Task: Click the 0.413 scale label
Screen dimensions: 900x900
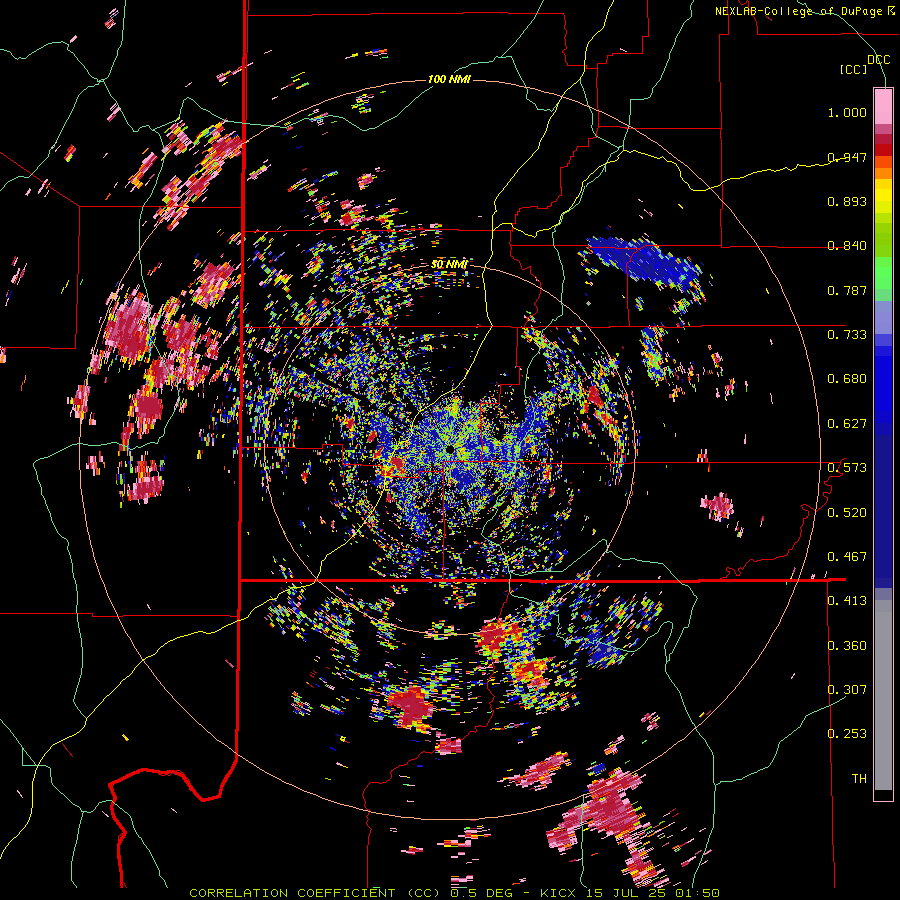Action: pyautogui.click(x=847, y=601)
